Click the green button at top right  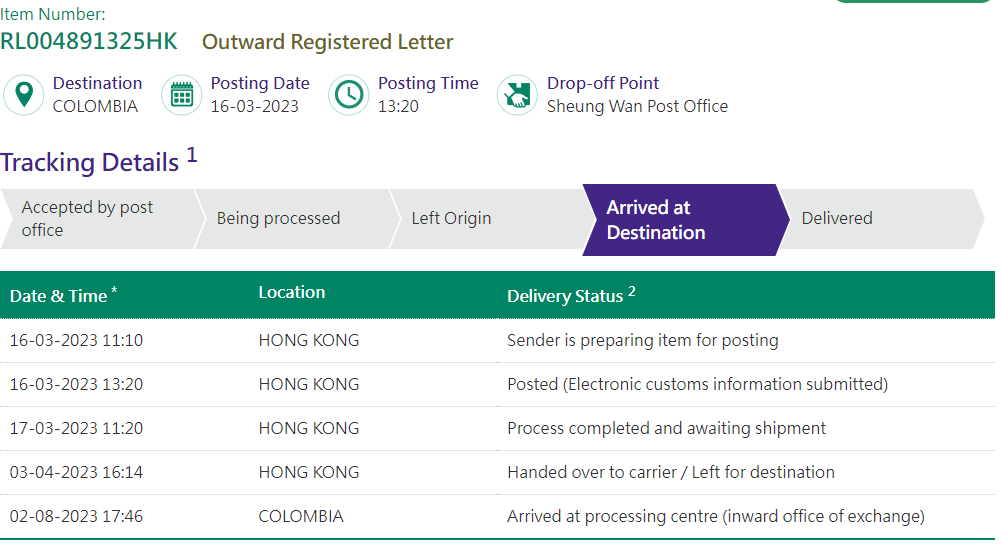tap(912, 2)
